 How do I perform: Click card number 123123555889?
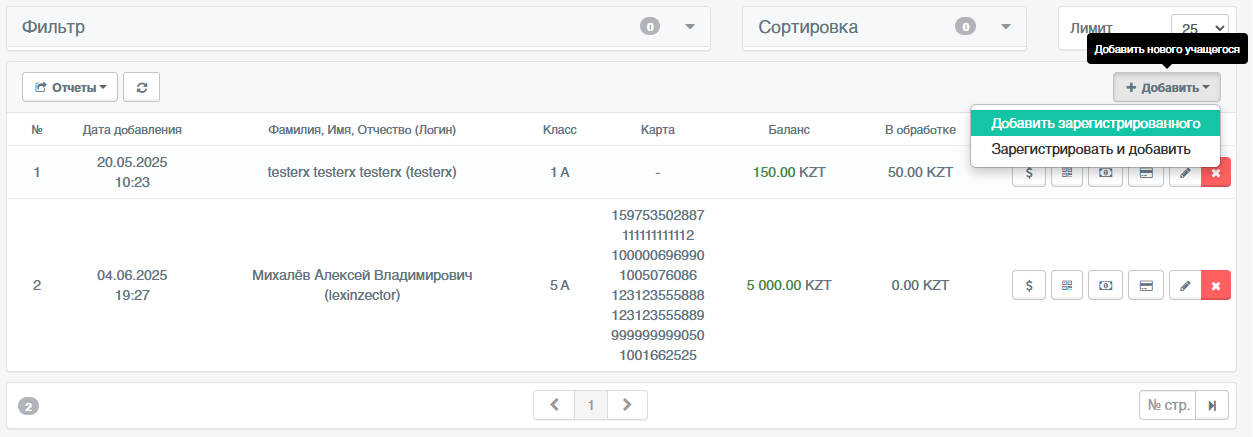coord(658,315)
